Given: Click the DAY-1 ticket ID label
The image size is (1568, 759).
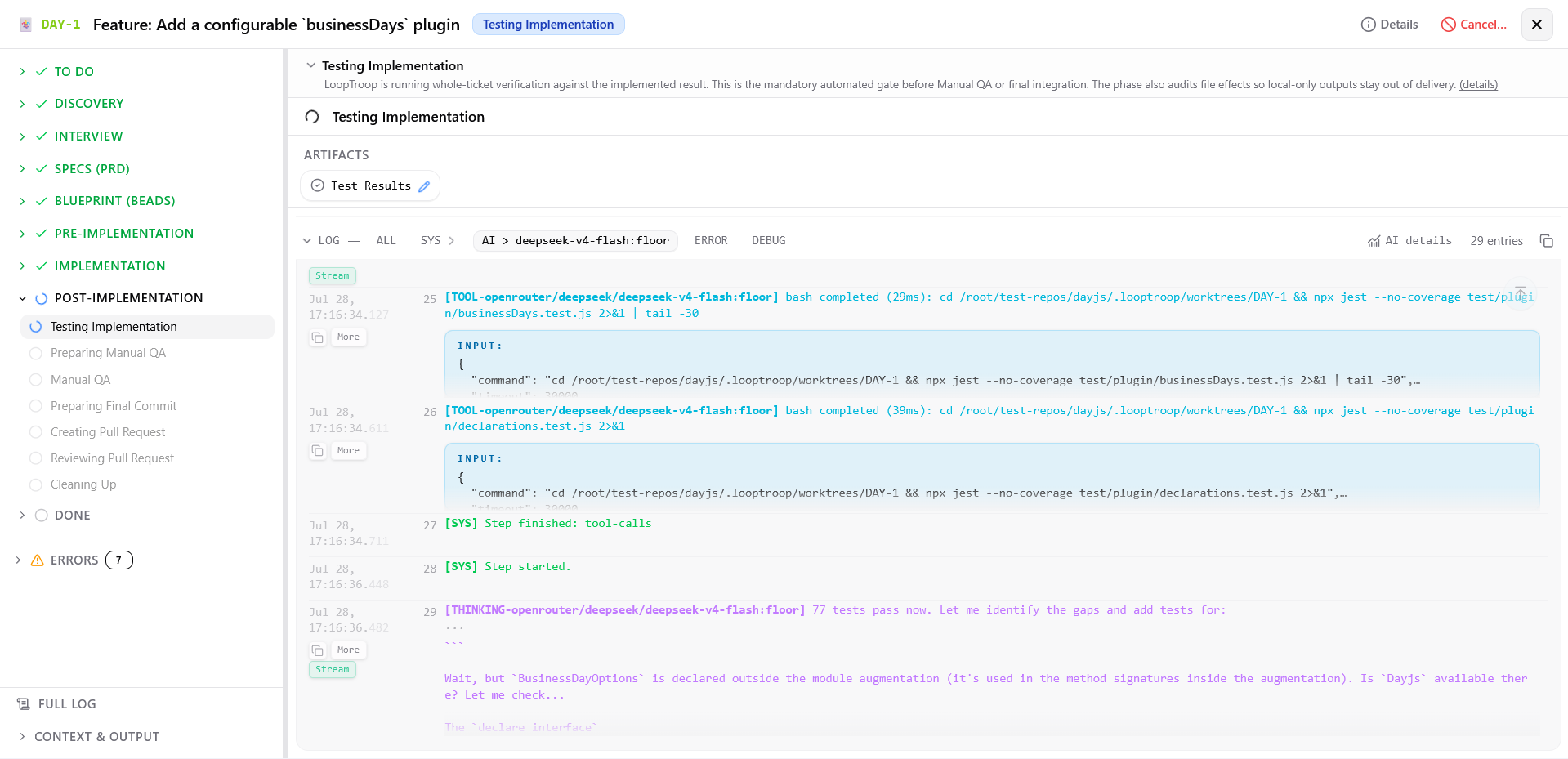Looking at the screenshot, I should pos(60,25).
